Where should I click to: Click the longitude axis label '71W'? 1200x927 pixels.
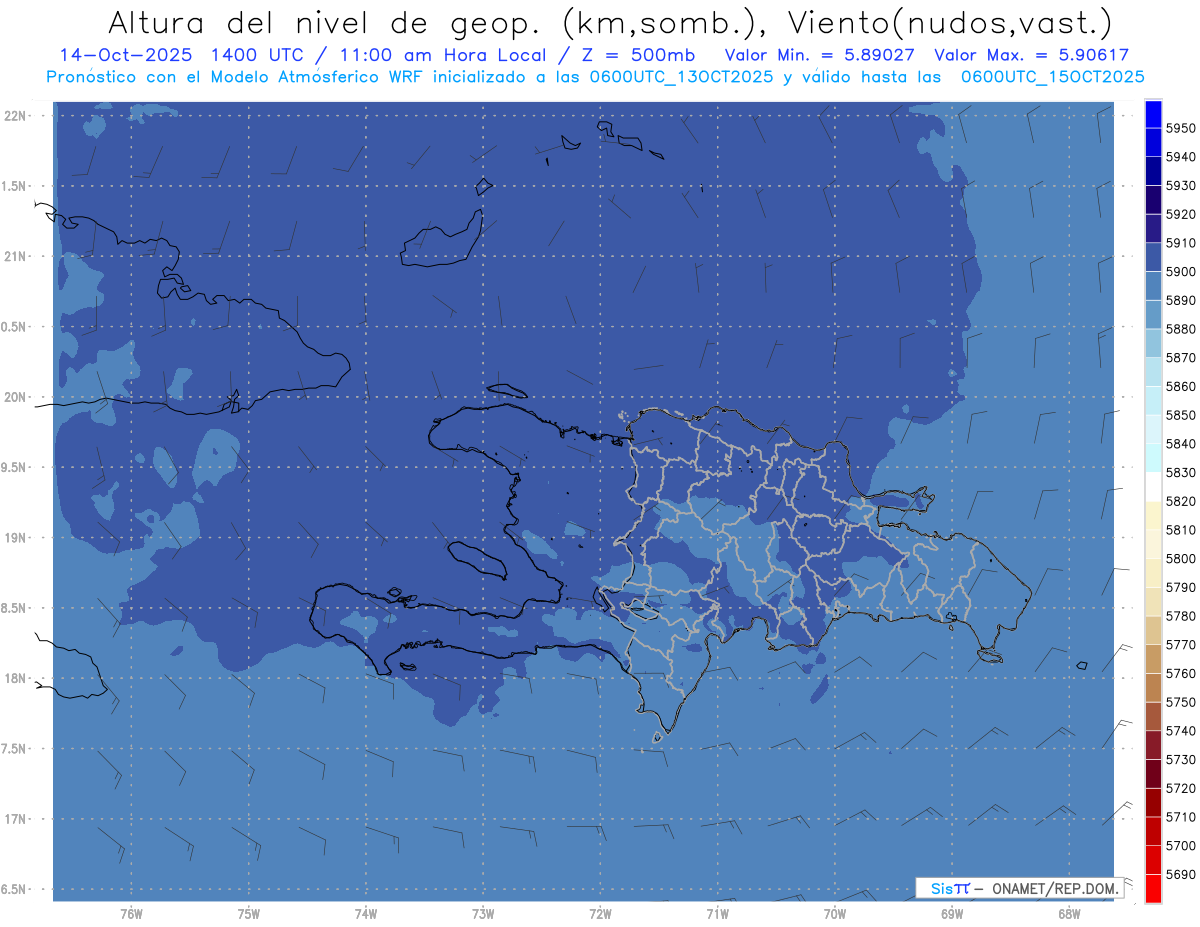point(717,914)
